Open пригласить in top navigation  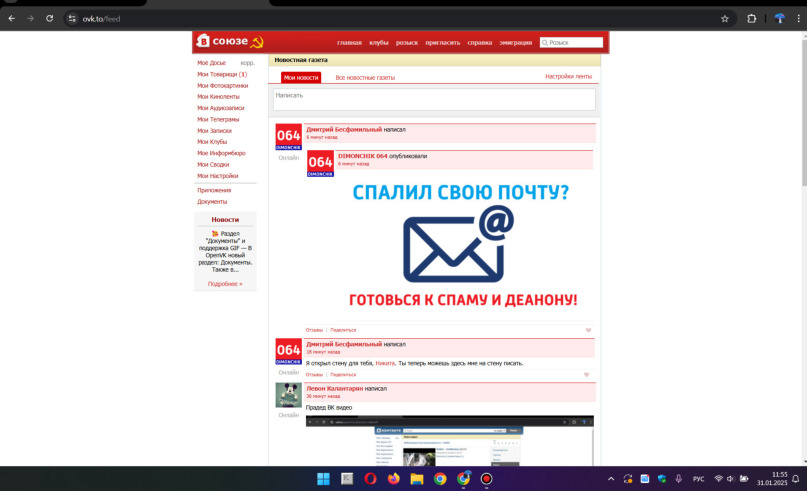coord(443,43)
